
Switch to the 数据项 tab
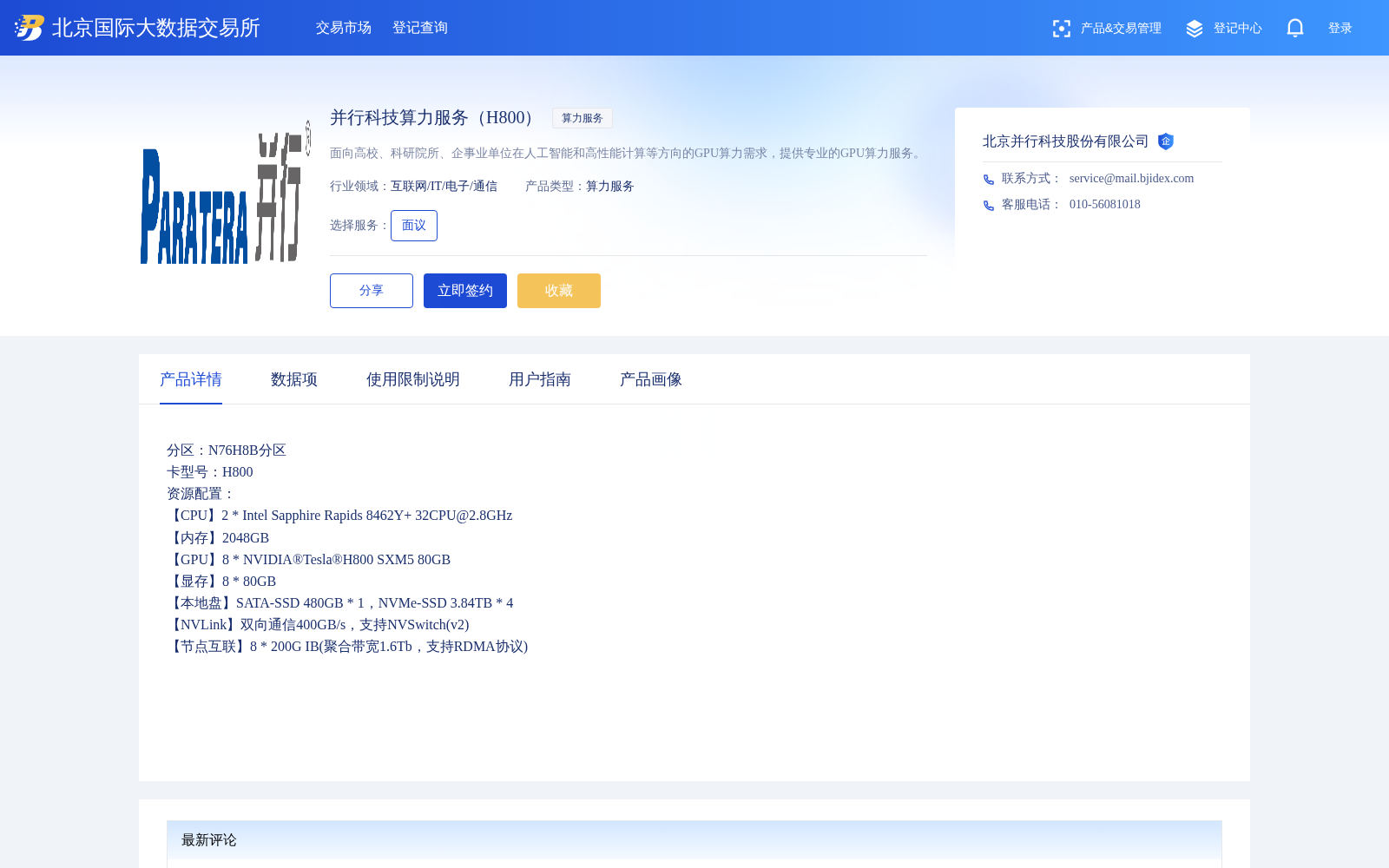[x=294, y=379]
